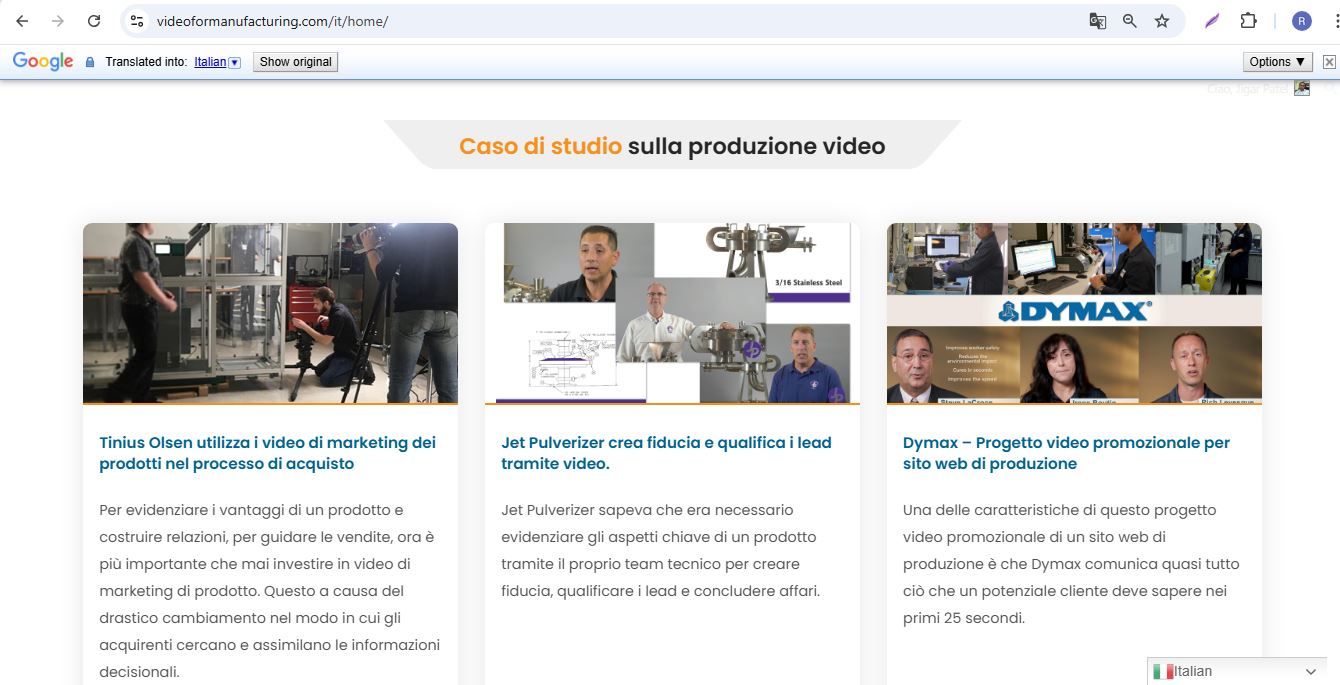
Task: Click the 'Translated into:' label
Action: [146, 62]
